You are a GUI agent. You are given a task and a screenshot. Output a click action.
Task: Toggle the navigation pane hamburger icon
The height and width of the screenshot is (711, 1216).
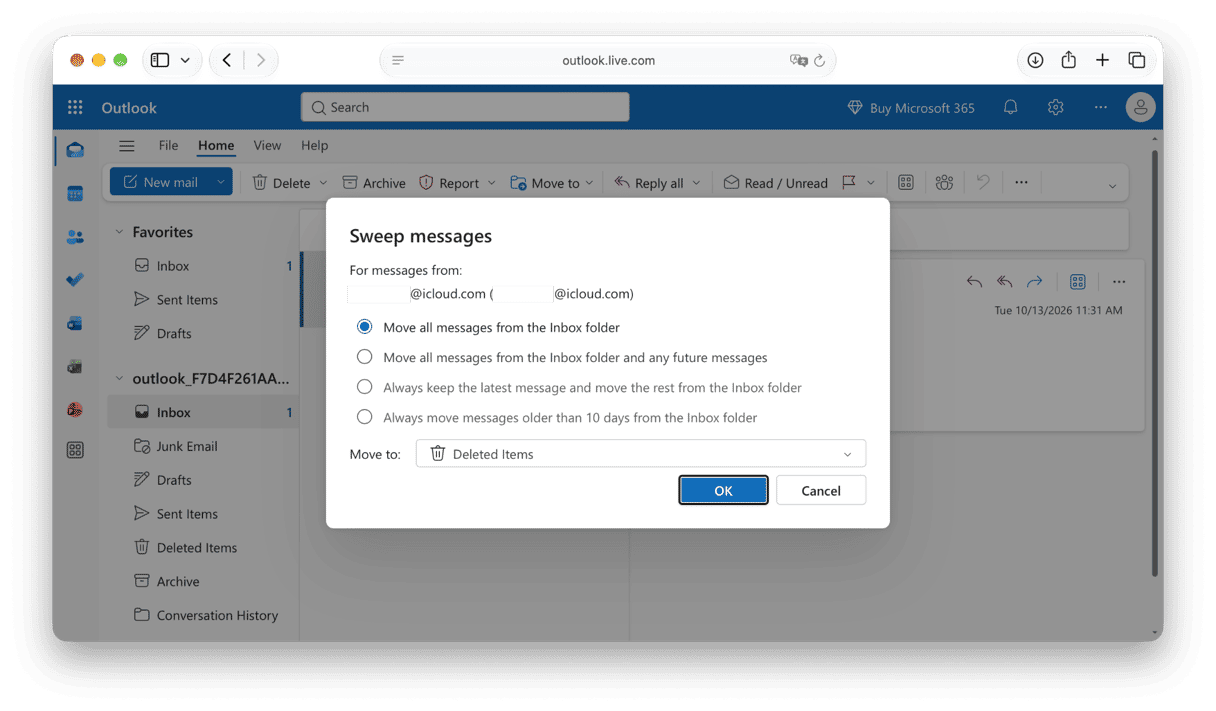tap(126, 146)
